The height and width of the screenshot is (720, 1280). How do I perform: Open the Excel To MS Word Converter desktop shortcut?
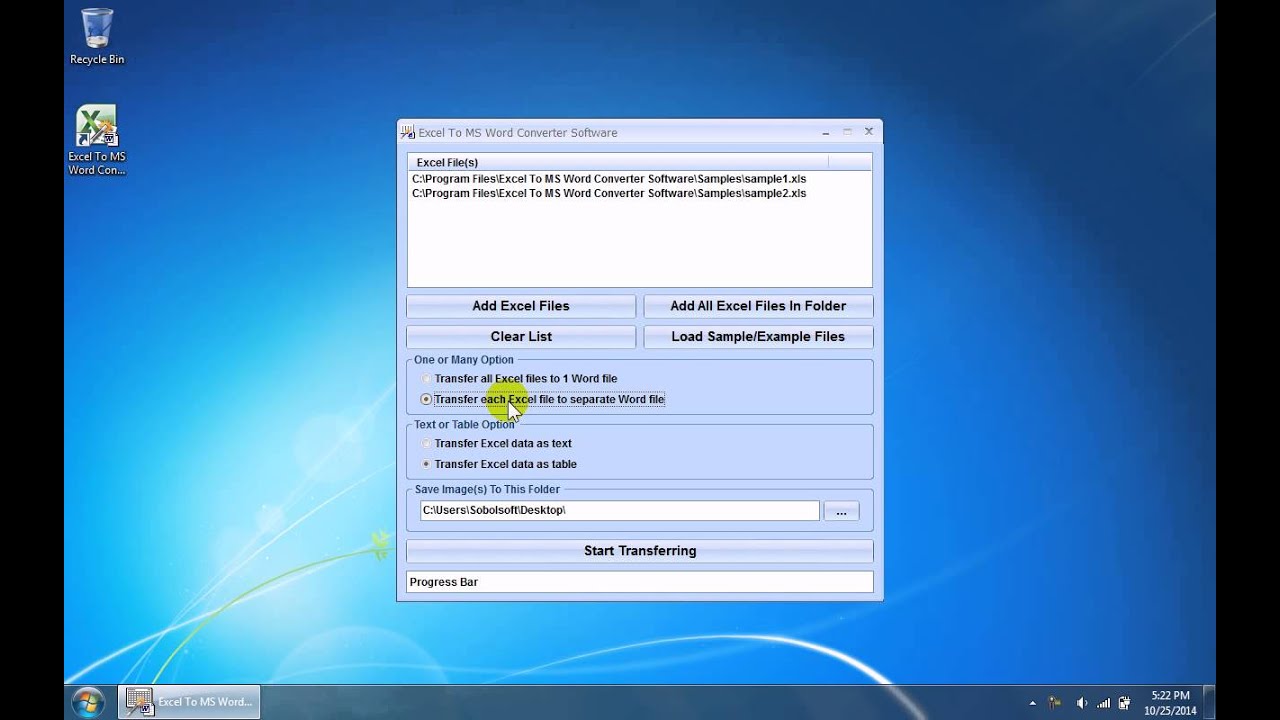(x=97, y=140)
